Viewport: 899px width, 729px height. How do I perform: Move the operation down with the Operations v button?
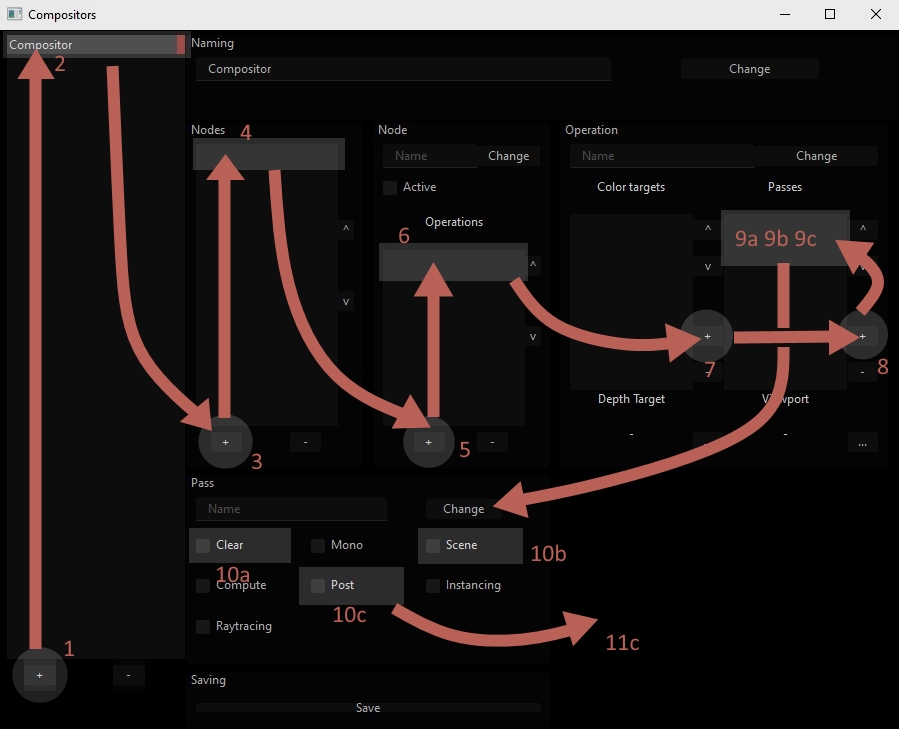(533, 337)
